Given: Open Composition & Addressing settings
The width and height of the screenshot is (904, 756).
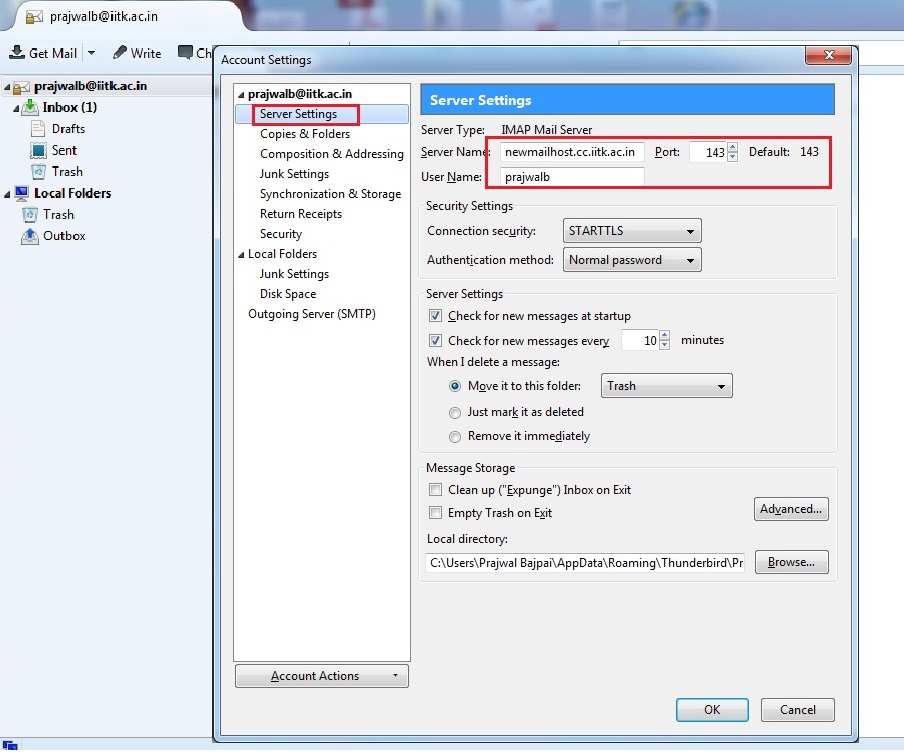Looking at the screenshot, I should point(332,154).
